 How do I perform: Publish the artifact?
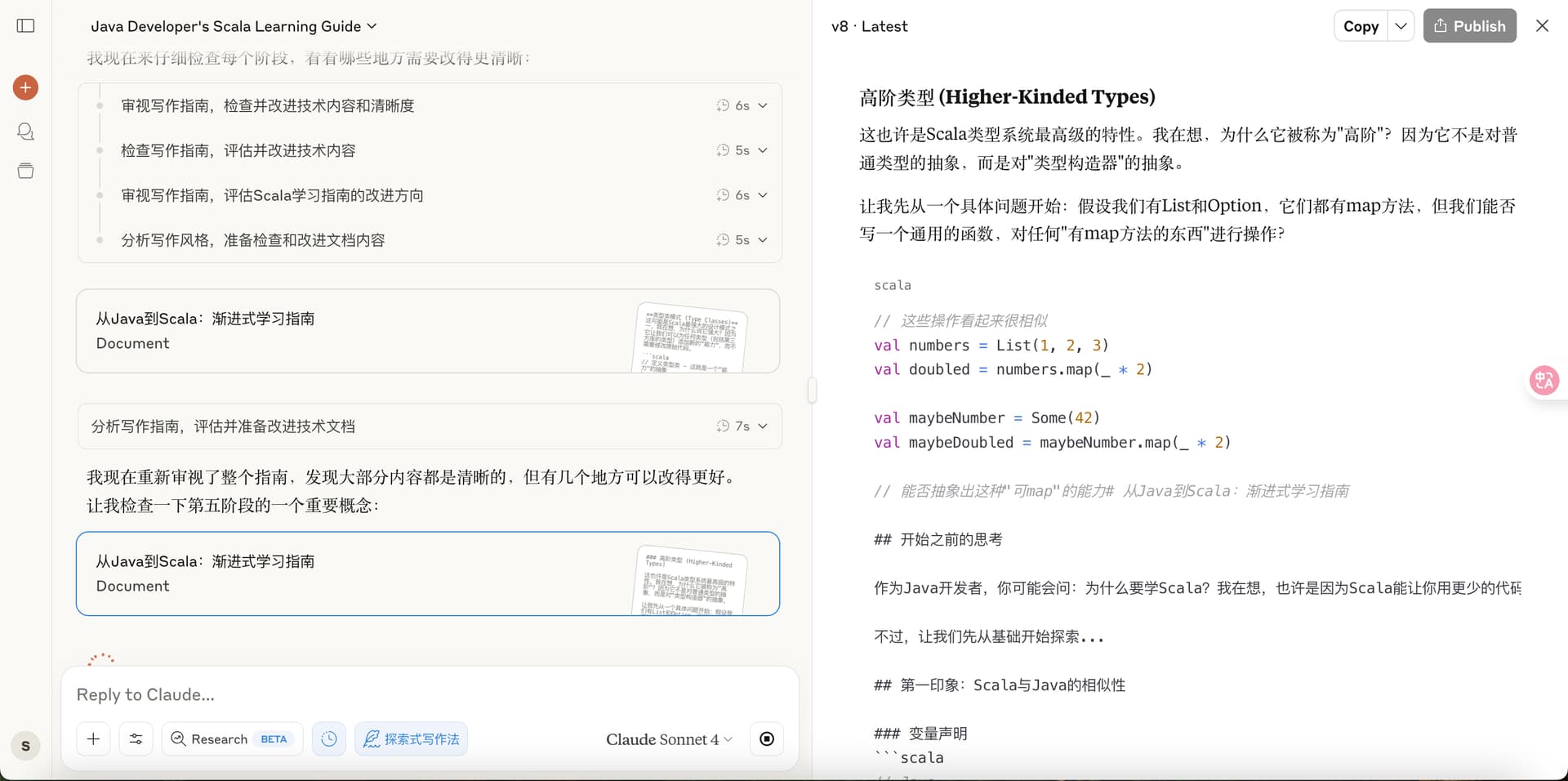click(1470, 26)
